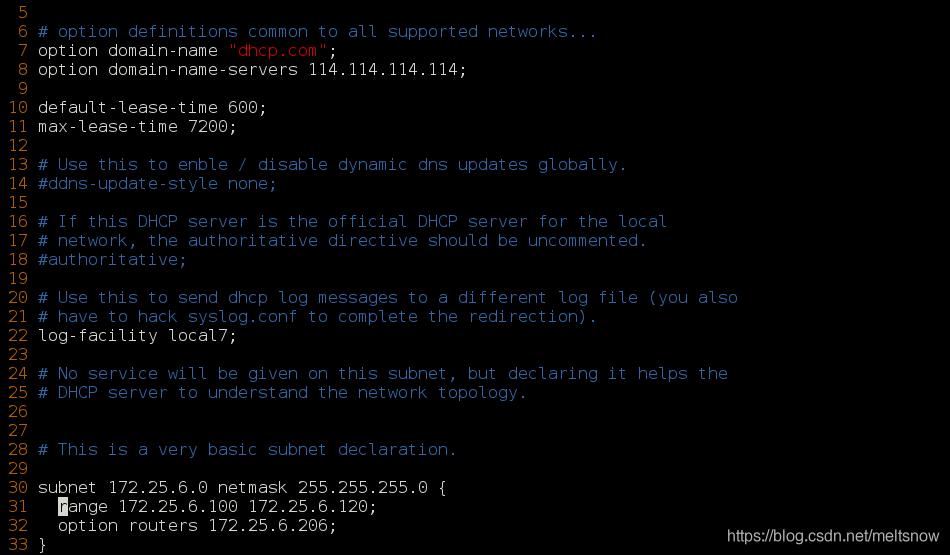The width and height of the screenshot is (950, 555).
Task: Click the default-lease-time value 600
Action: pyautogui.click(x=242, y=107)
